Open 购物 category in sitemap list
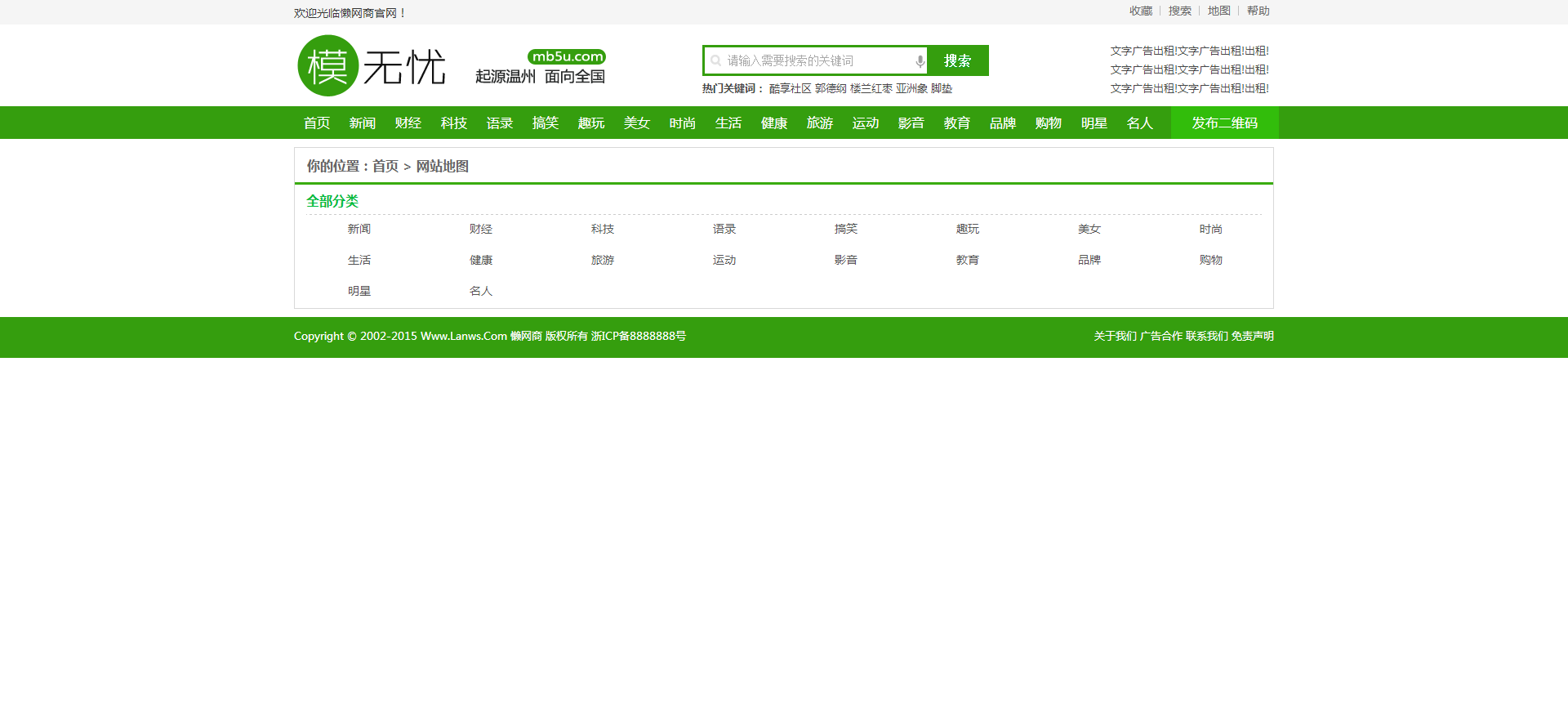 1210,261
